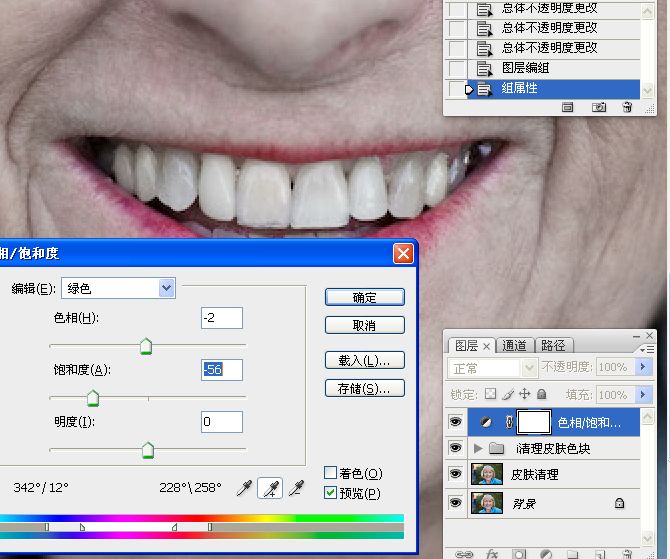Open the 不透明度 opacity slider arrow

[x=642, y=367]
